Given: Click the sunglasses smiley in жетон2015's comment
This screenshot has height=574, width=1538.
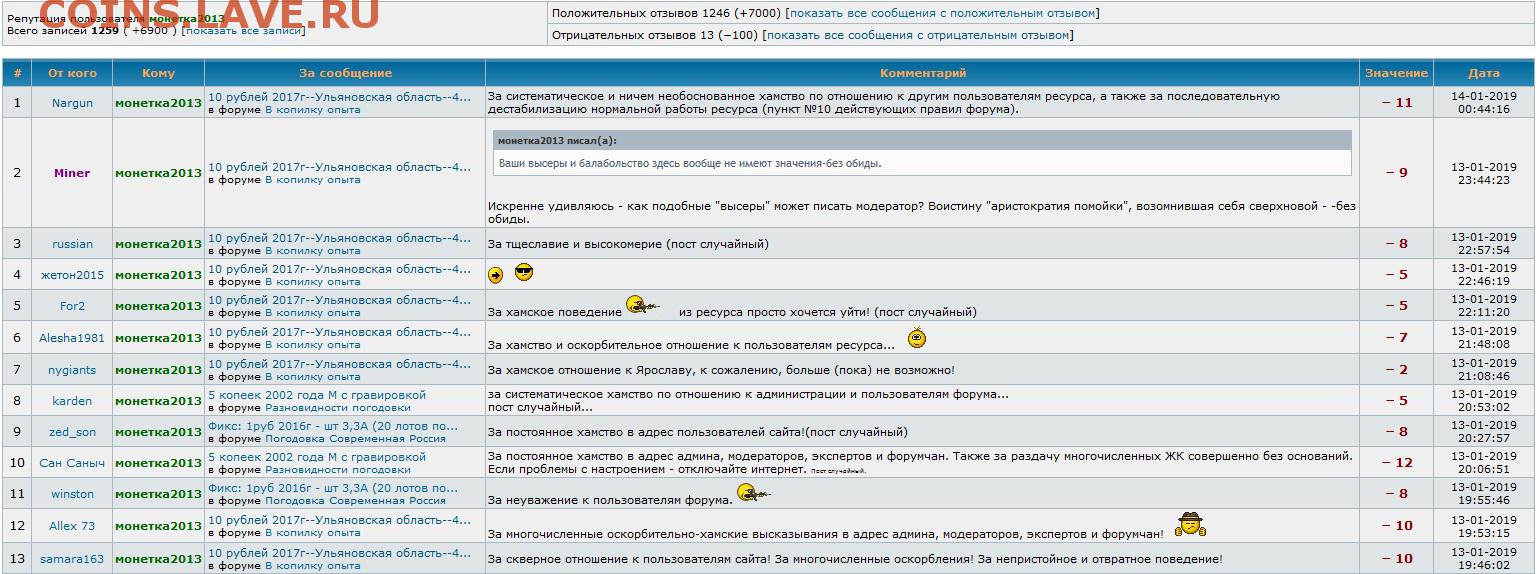Looking at the screenshot, I should [x=524, y=272].
